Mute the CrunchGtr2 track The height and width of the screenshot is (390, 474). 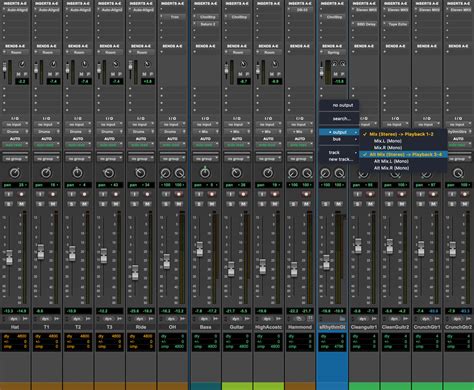465,204
